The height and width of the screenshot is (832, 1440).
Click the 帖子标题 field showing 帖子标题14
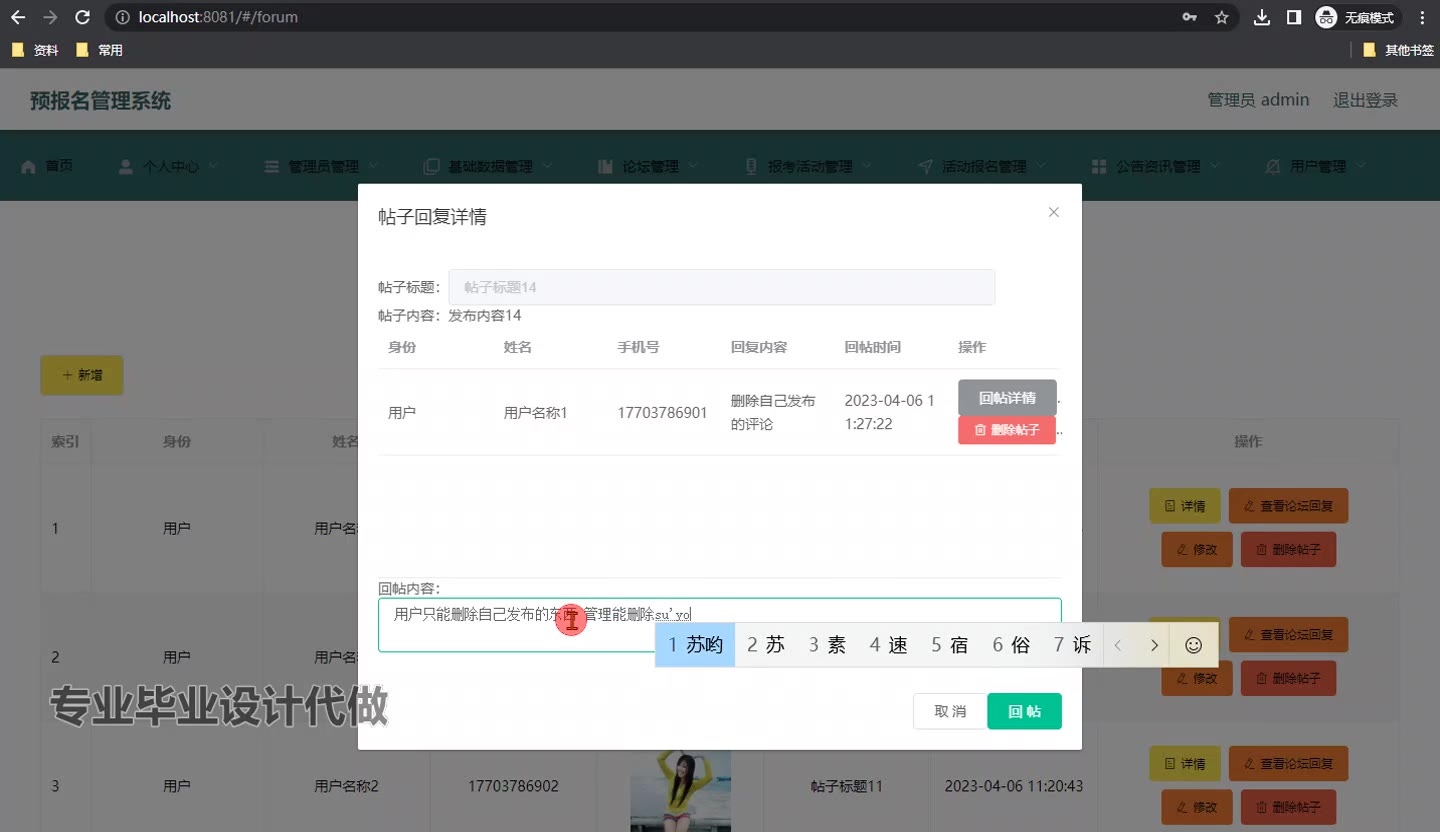pyautogui.click(x=721, y=287)
